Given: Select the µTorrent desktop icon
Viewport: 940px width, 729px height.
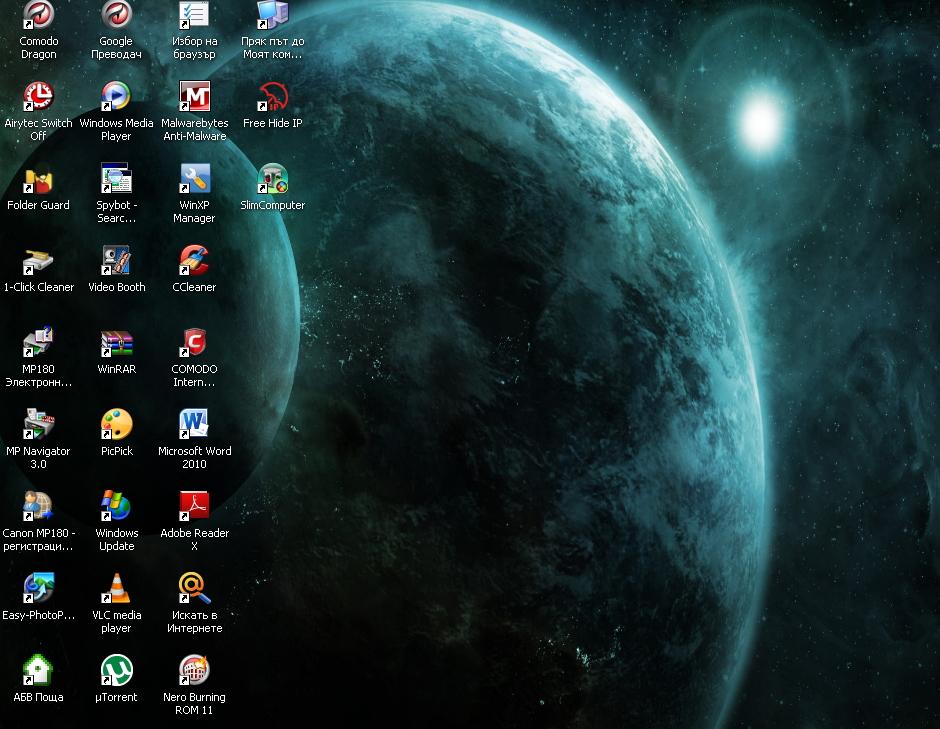Looking at the screenshot, I should coord(116,671).
